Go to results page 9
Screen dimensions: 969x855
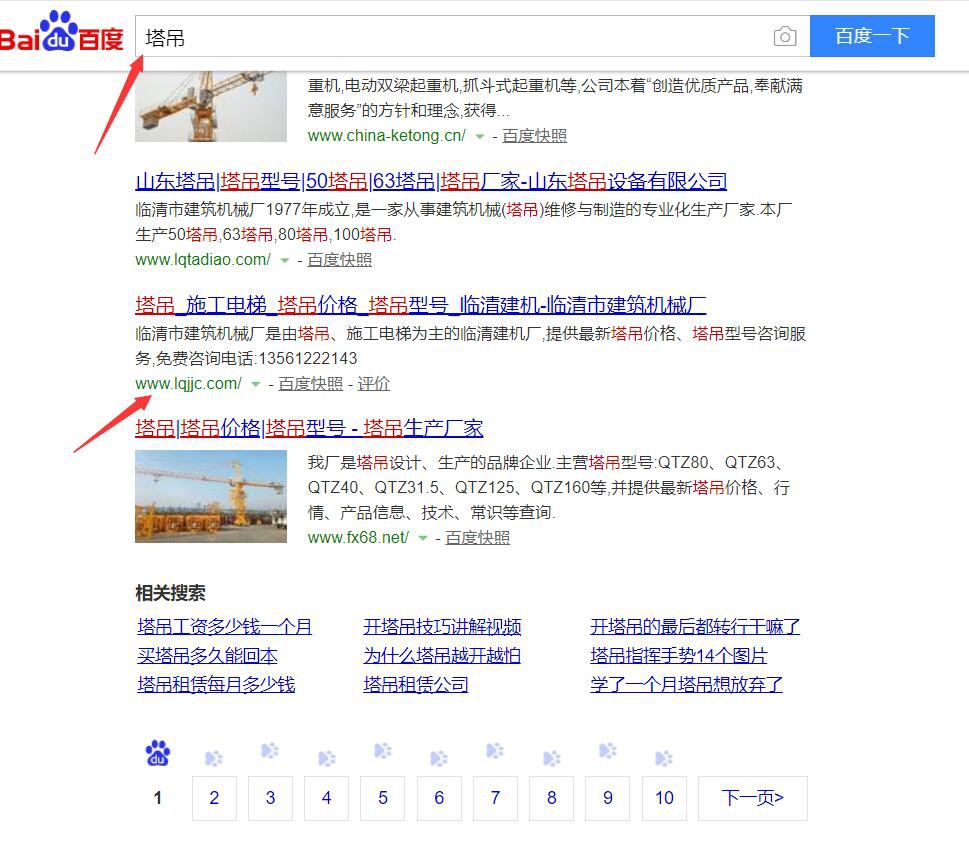pos(607,798)
